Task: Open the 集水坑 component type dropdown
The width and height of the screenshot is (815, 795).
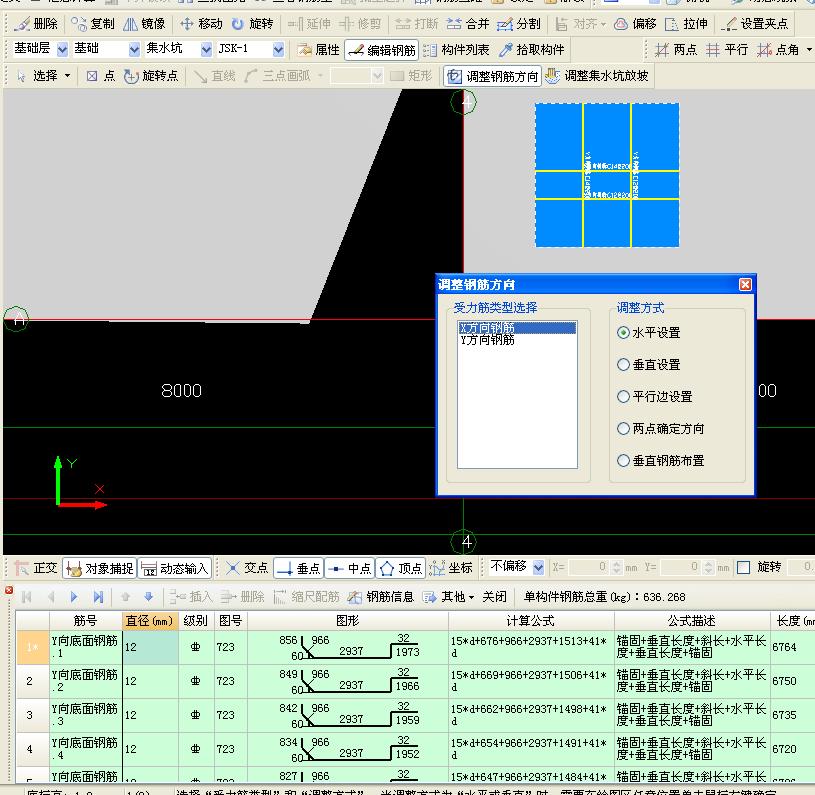Action: (x=206, y=49)
